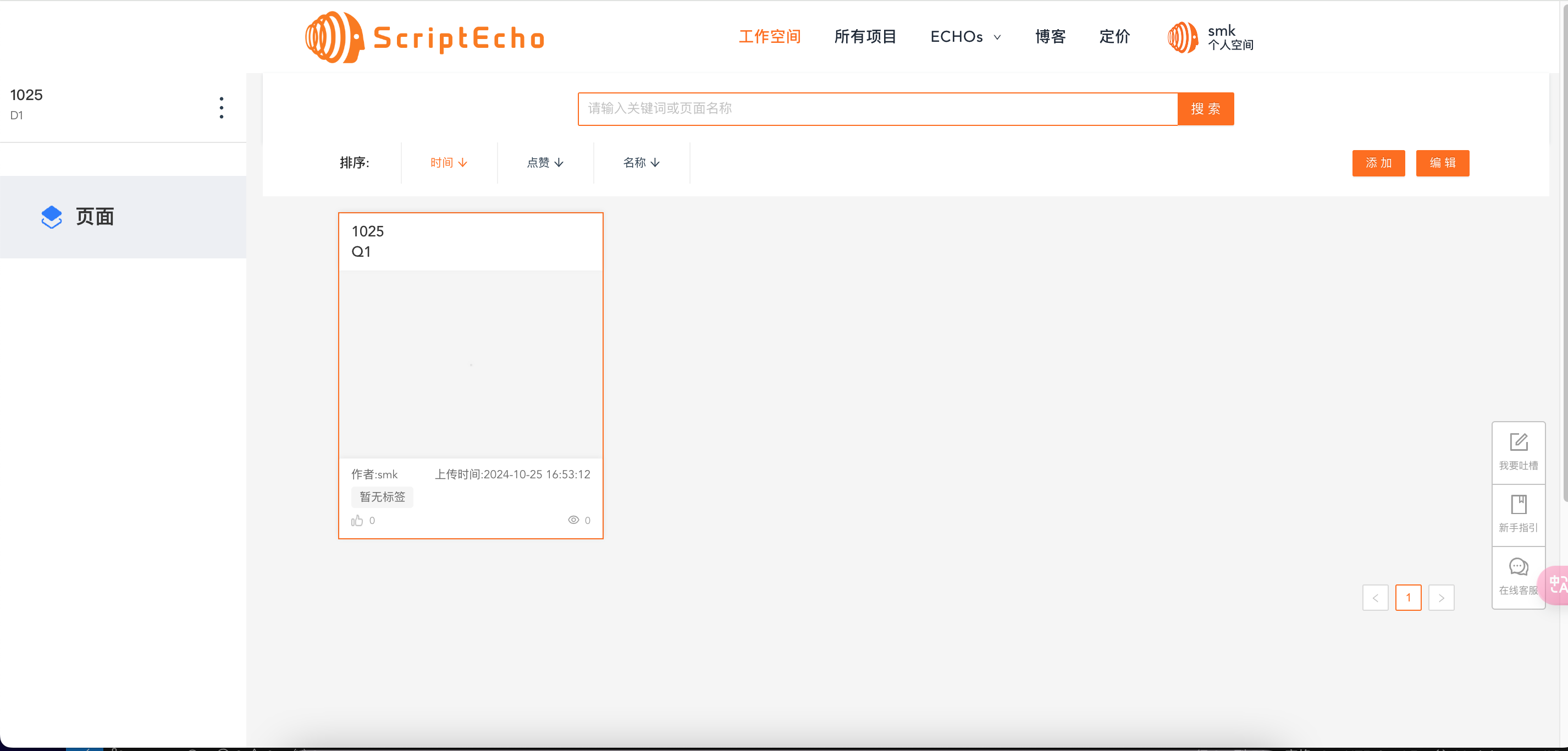The image size is (1568, 751).
Task: Open the 新手指引 beginner guide
Action: (1518, 514)
